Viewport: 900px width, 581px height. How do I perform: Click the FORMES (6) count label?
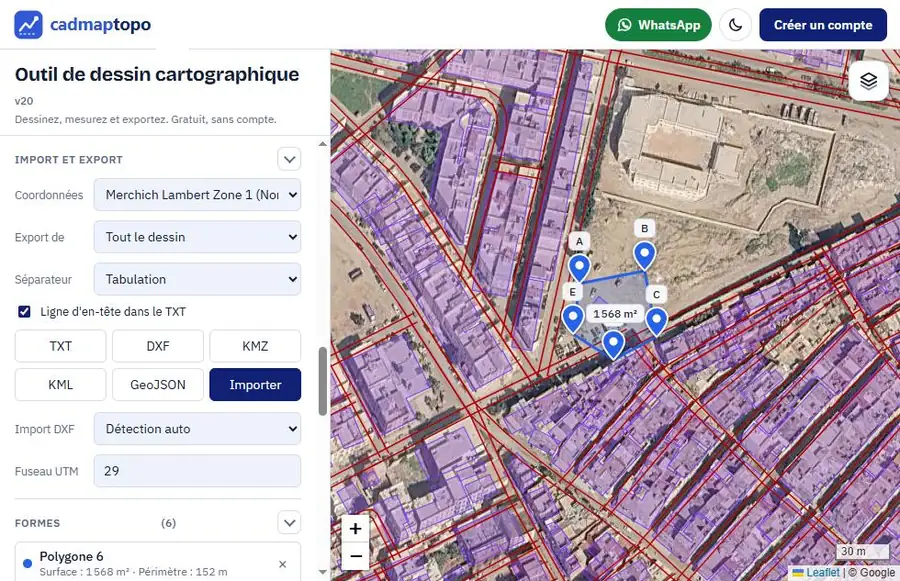tap(168, 523)
